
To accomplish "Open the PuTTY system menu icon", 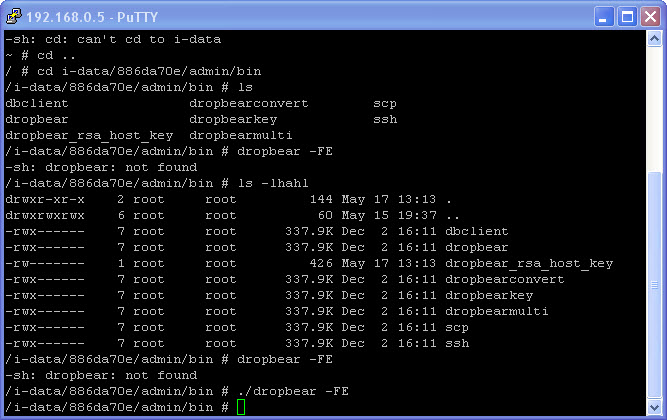I will point(14,17).
